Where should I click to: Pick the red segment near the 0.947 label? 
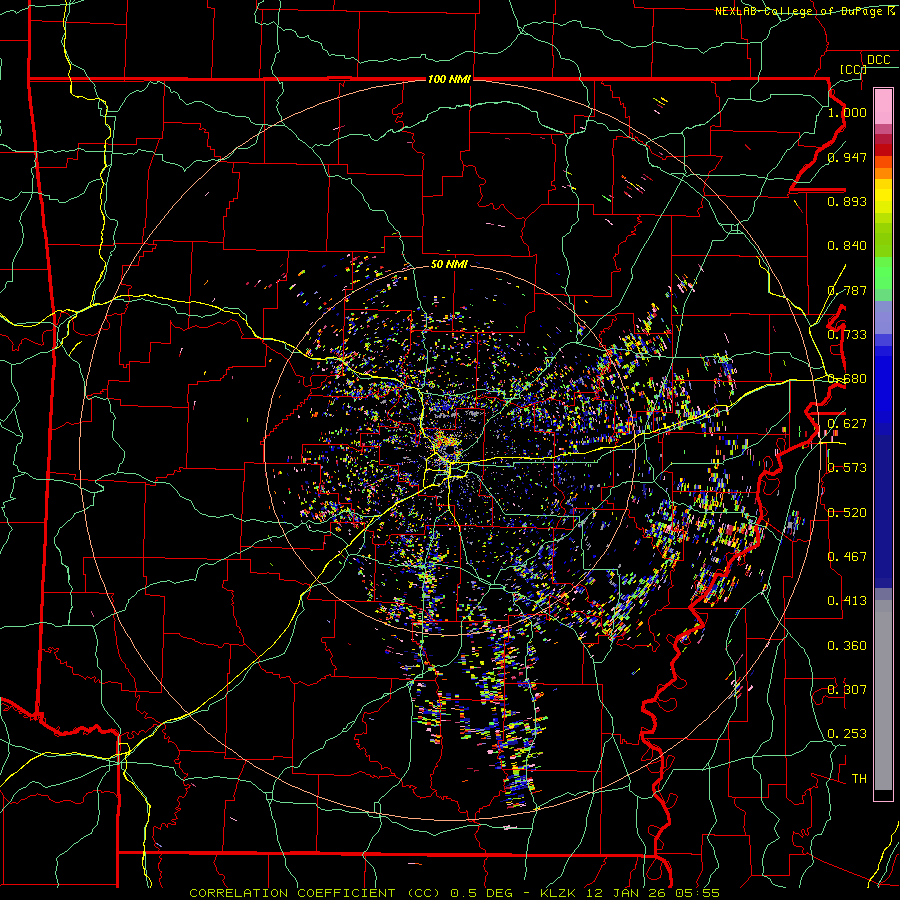(883, 150)
